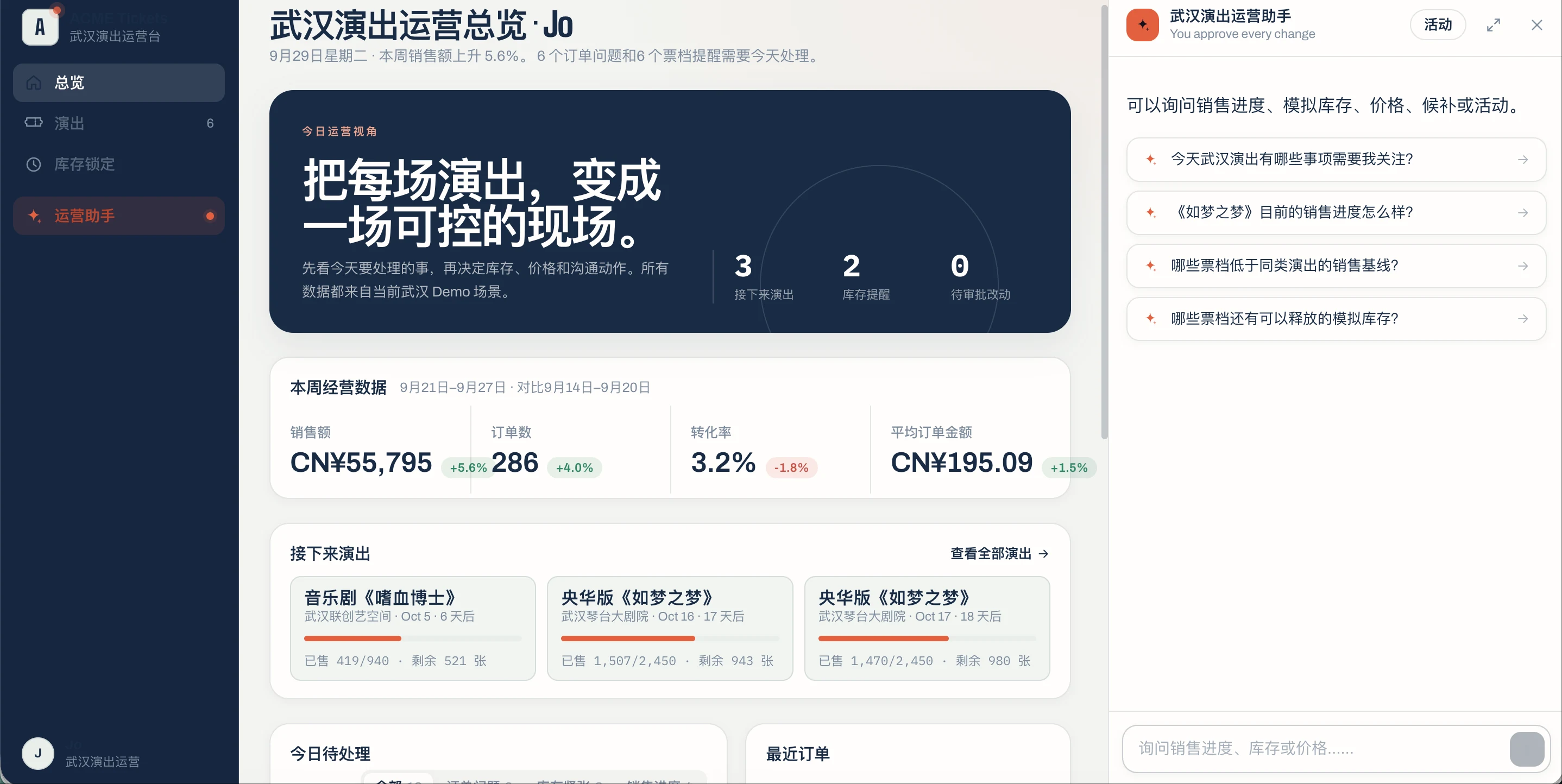Open the 音乐剧《嗜血博士》 show card

pyautogui.click(x=413, y=628)
